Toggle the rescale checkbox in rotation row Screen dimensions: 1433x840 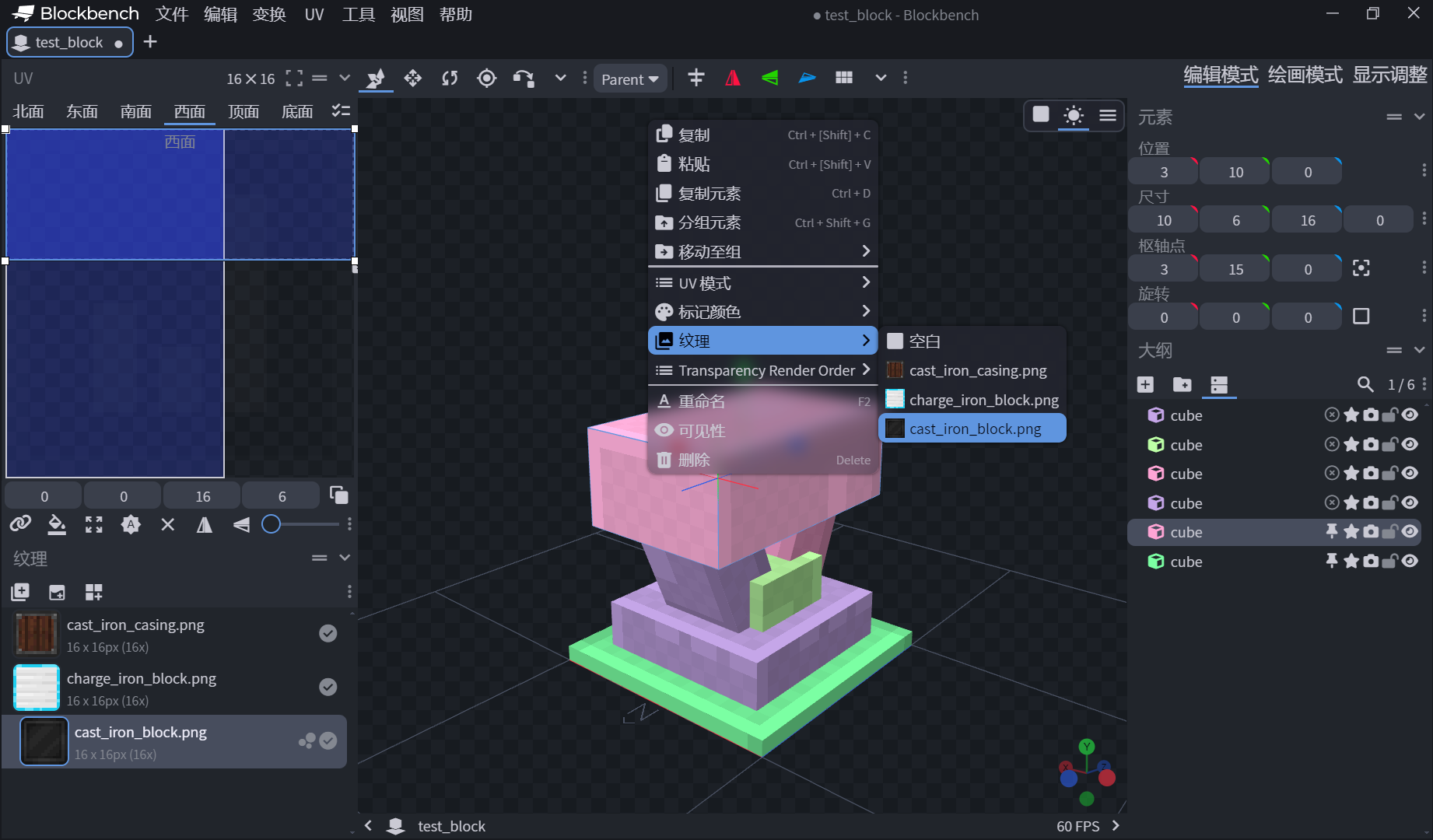1361,317
